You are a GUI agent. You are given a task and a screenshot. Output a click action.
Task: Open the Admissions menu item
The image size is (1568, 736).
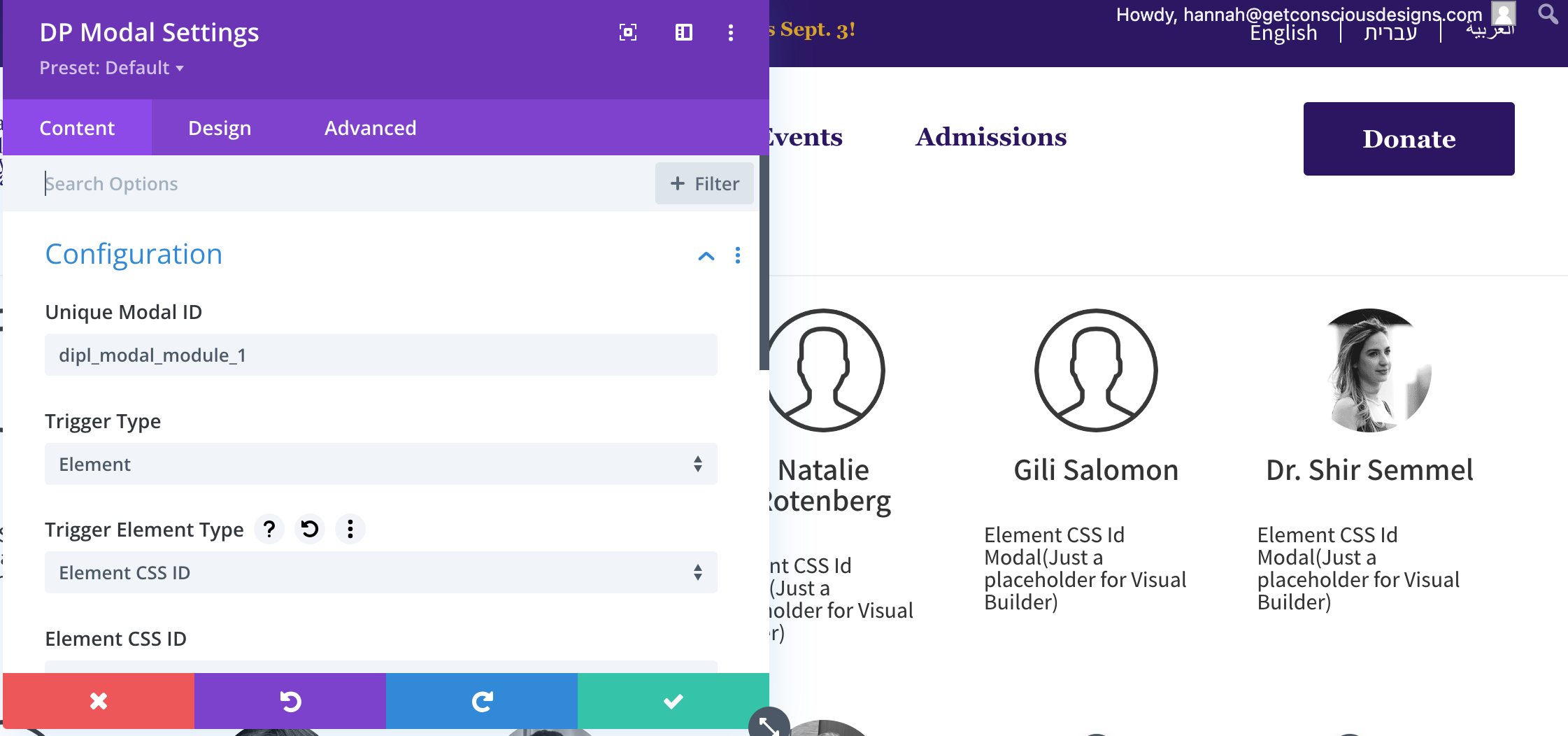click(x=991, y=137)
